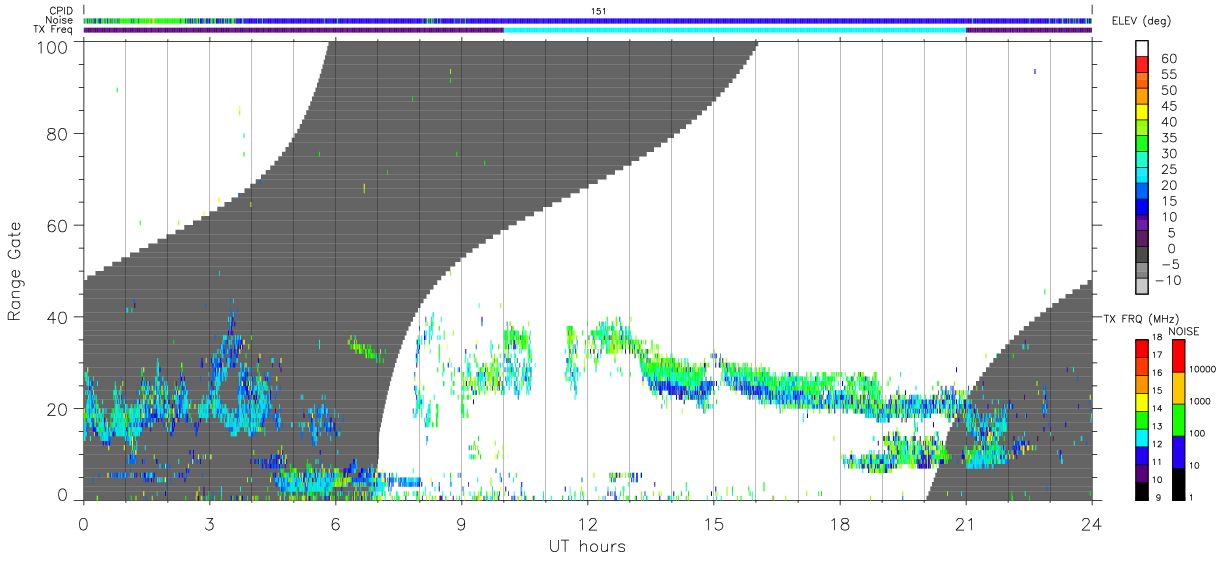The height and width of the screenshot is (567, 1228).
Task: Click the 21 tick on UT hours axis
Action: coord(966,523)
